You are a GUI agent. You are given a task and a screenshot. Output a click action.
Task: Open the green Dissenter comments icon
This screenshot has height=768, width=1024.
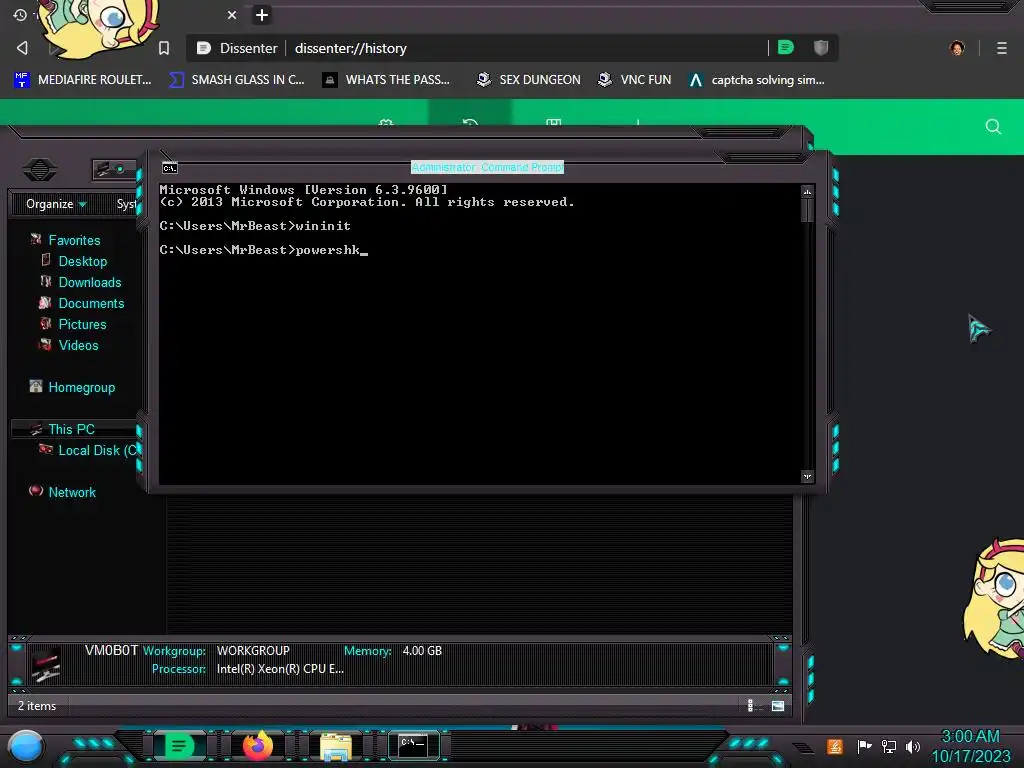click(x=786, y=47)
